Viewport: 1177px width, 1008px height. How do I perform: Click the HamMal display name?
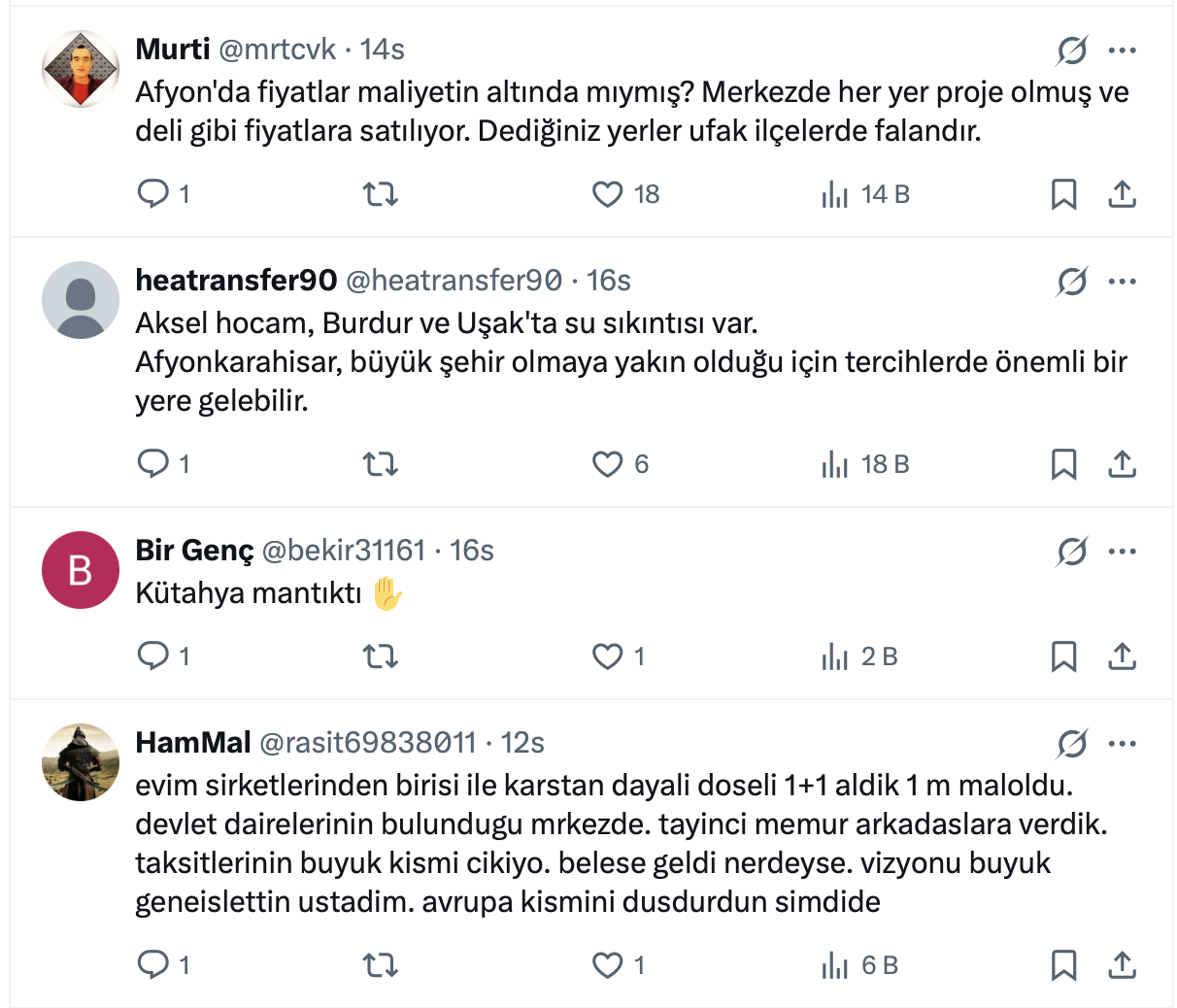(x=193, y=743)
